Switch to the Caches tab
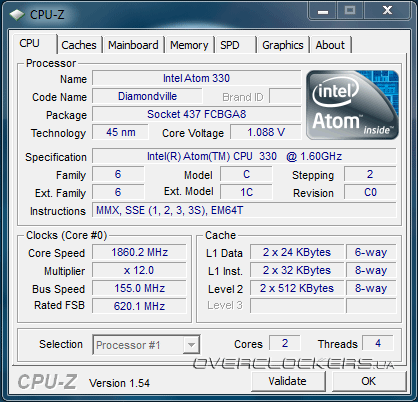Screen dimensions: 418x402 click(79, 45)
